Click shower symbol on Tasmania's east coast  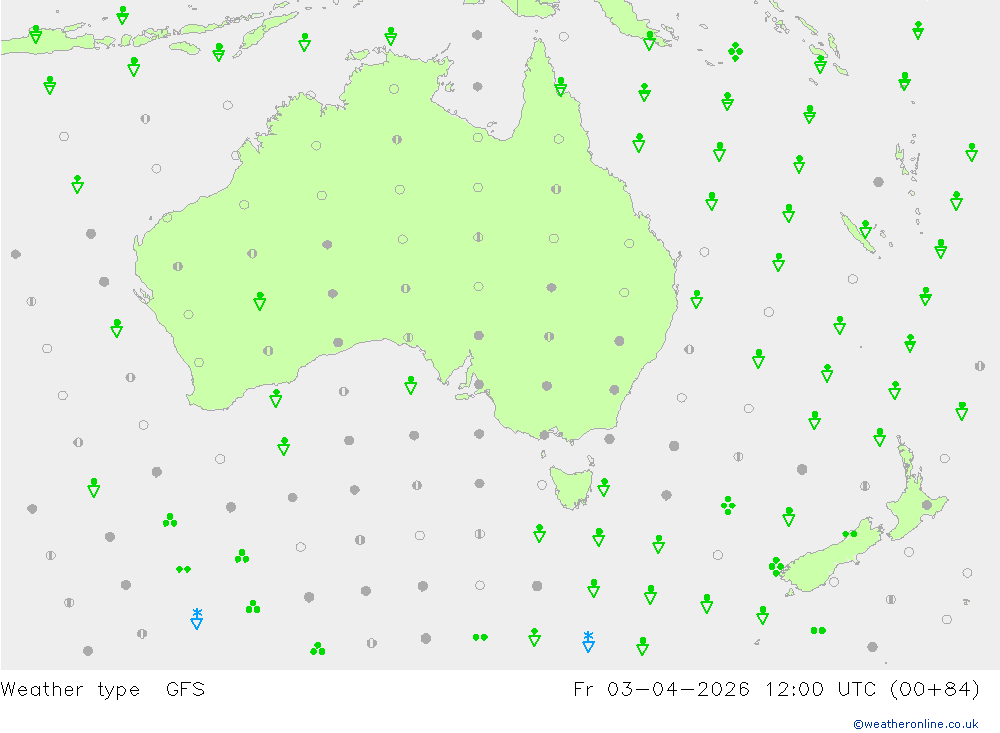(x=603, y=487)
